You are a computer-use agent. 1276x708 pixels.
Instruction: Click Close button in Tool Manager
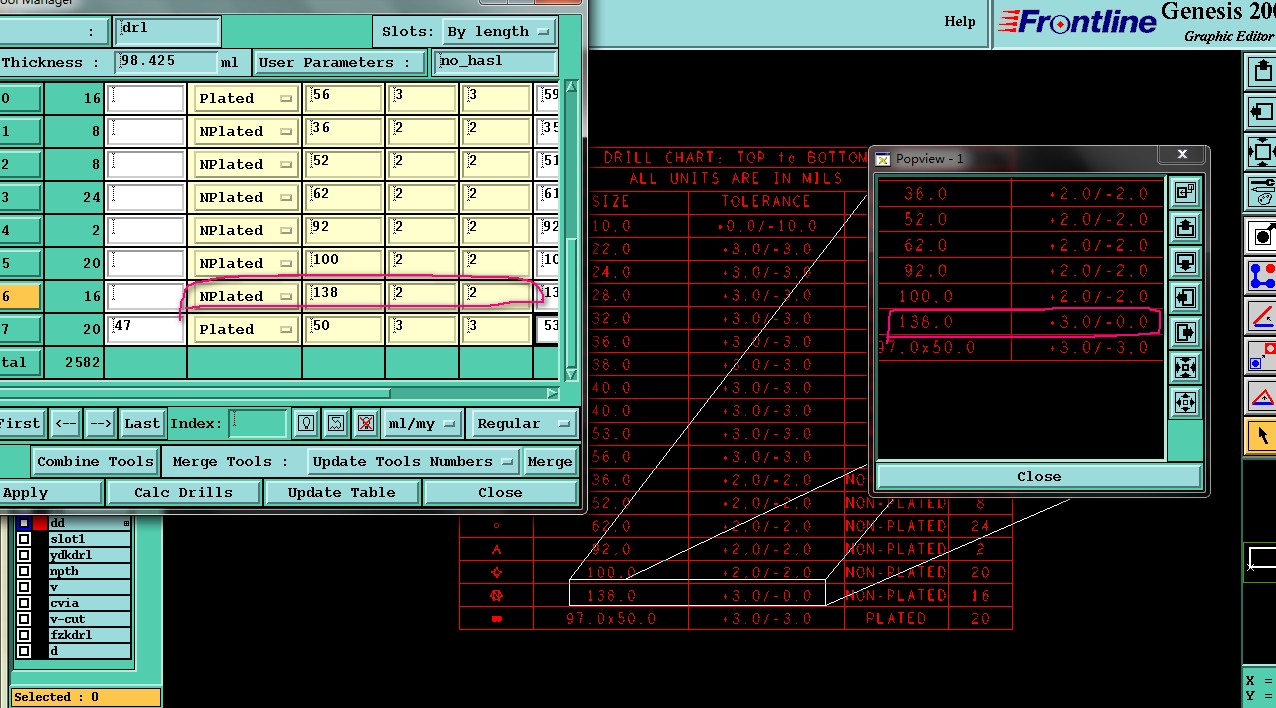click(500, 492)
